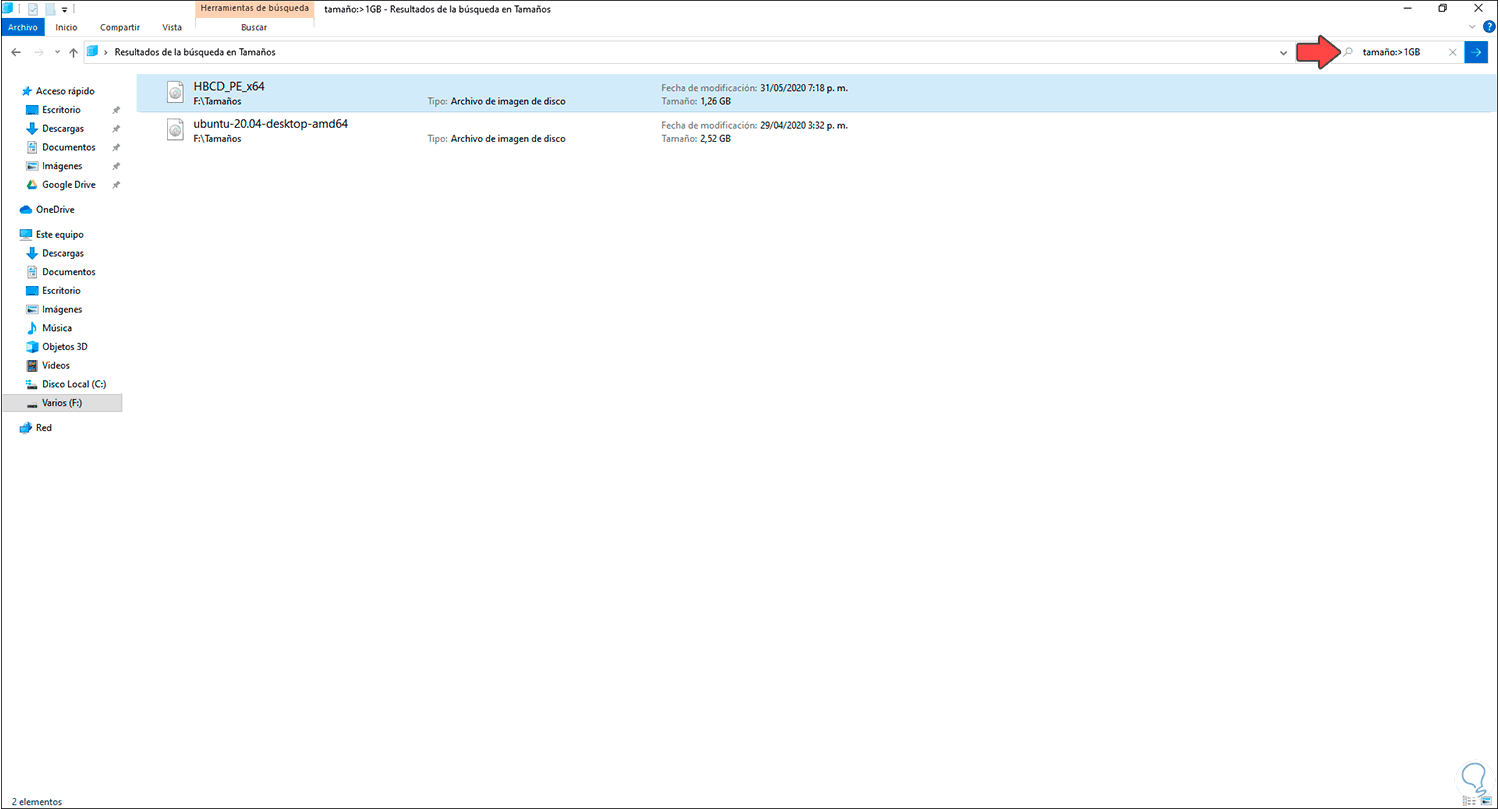Open Help with the question mark icon

1488,27
